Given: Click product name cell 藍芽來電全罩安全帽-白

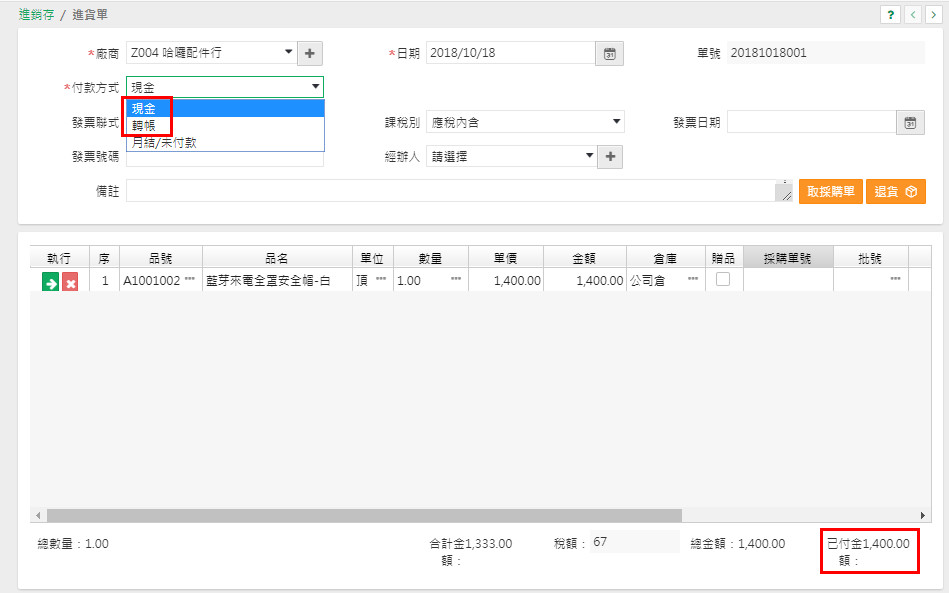Looking at the screenshot, I should click(277, 281).
